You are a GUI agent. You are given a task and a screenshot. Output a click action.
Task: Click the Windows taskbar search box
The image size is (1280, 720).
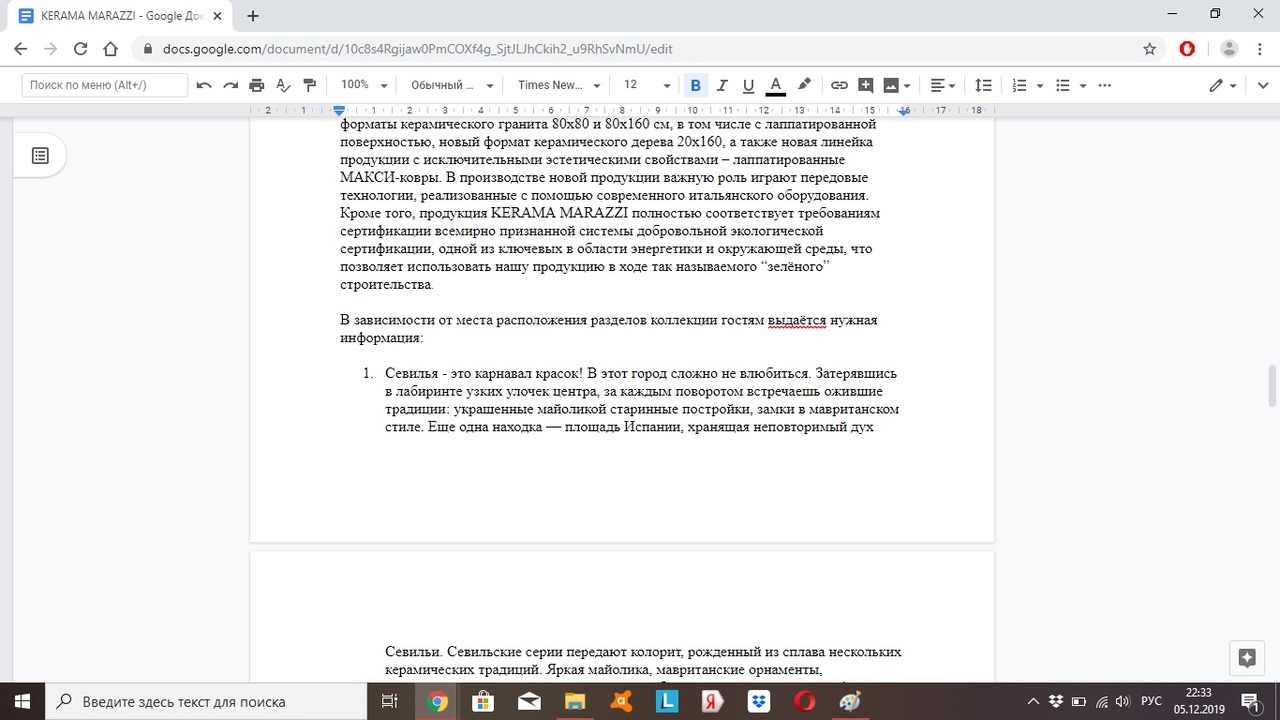coord(207,701)
